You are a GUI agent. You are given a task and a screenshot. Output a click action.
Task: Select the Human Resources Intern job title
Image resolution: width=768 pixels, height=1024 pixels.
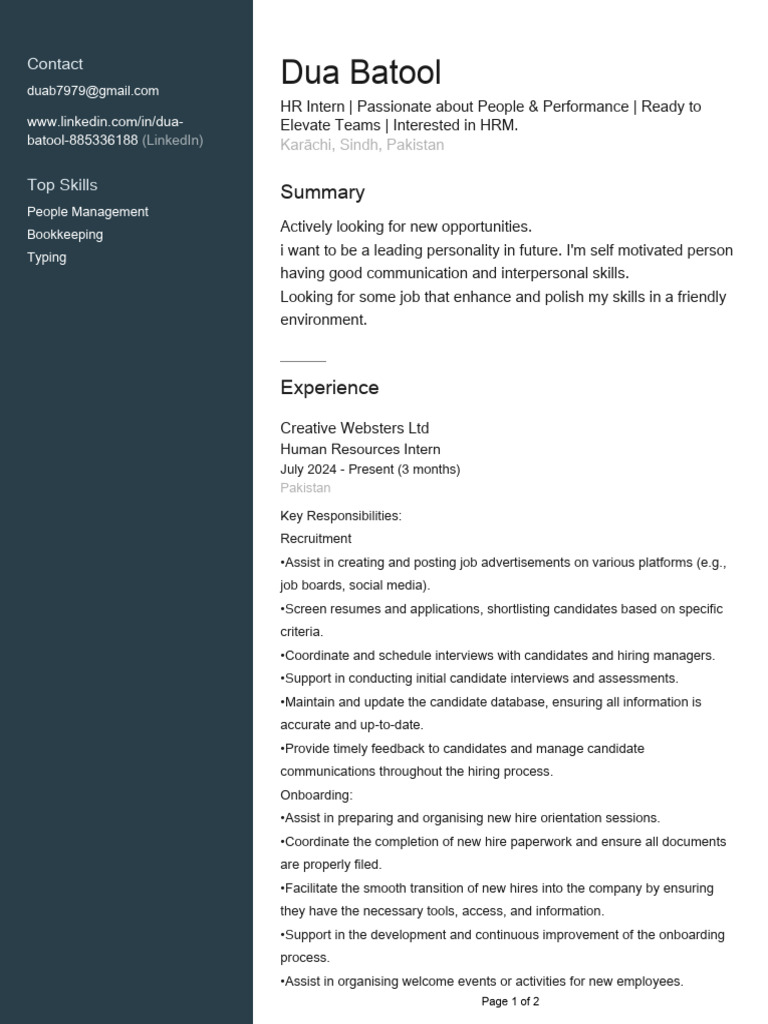360,450
